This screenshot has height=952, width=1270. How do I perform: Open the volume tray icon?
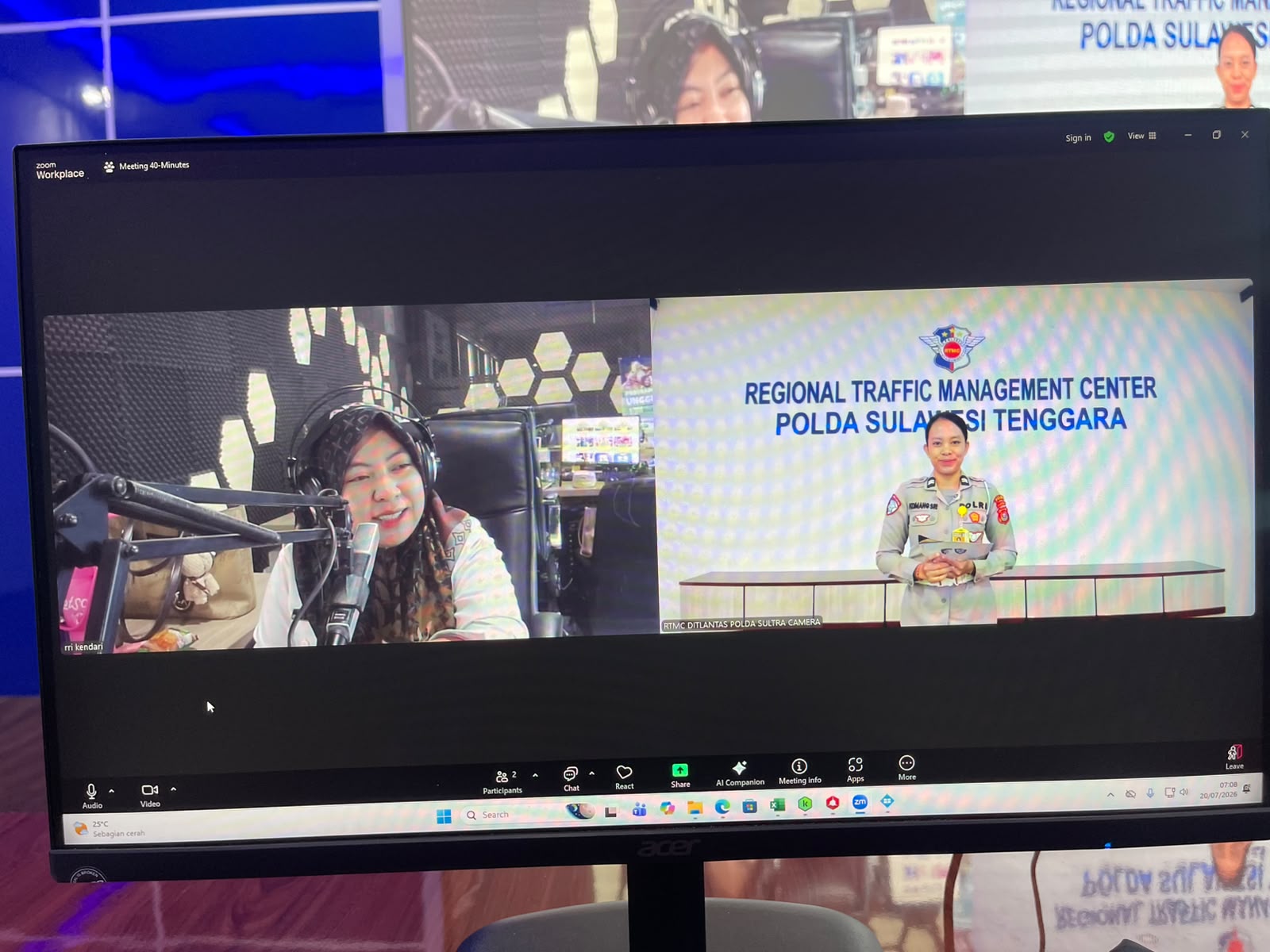click(x=1183, y=791)
